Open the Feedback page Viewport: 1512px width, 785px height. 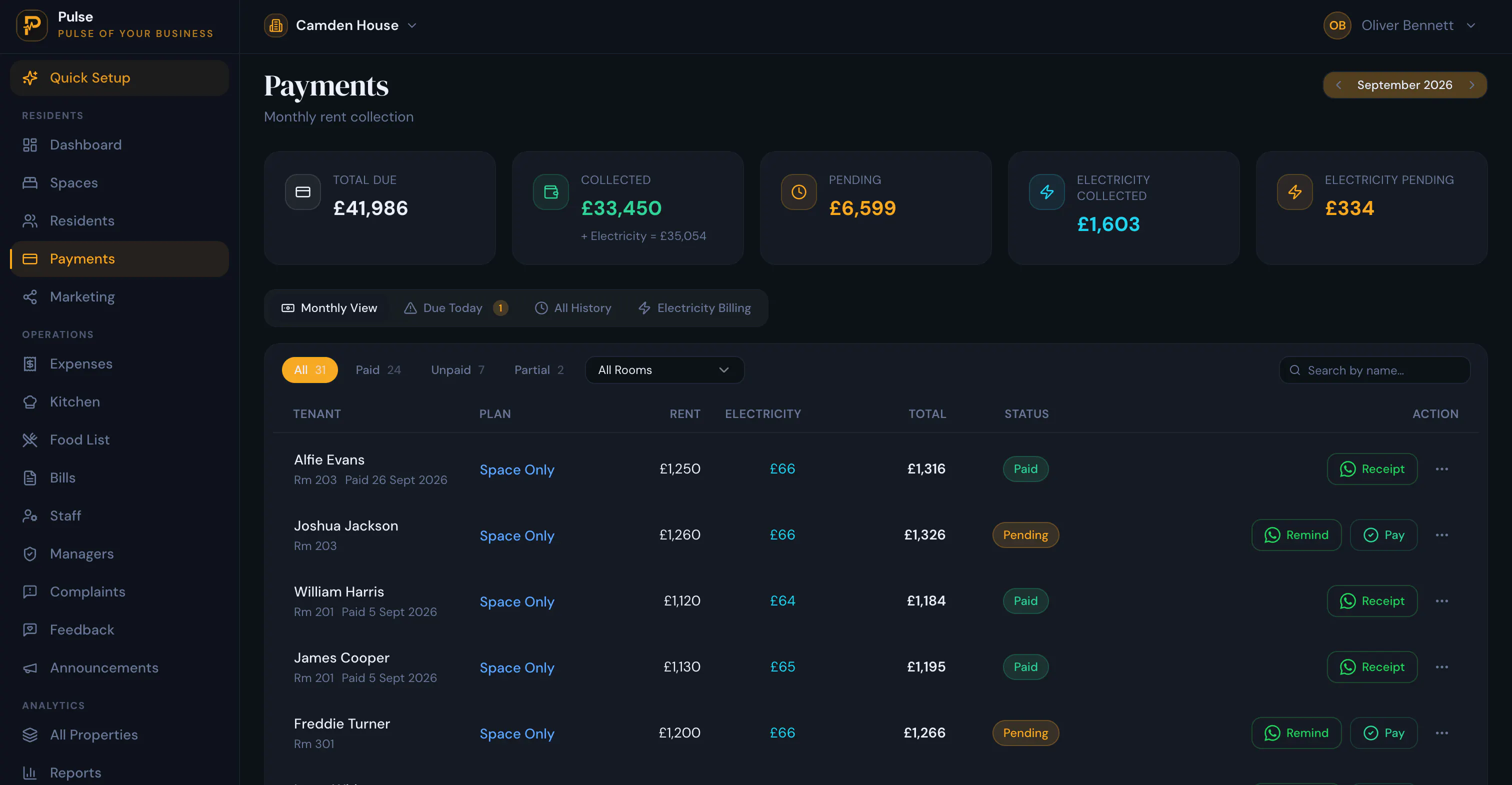point(119,629)
